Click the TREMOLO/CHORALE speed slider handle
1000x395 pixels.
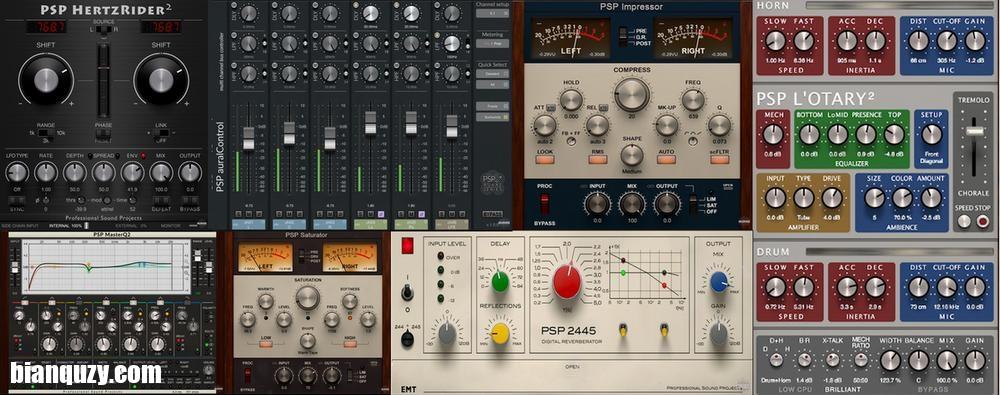pyautogui.click(x=974, y=131)
